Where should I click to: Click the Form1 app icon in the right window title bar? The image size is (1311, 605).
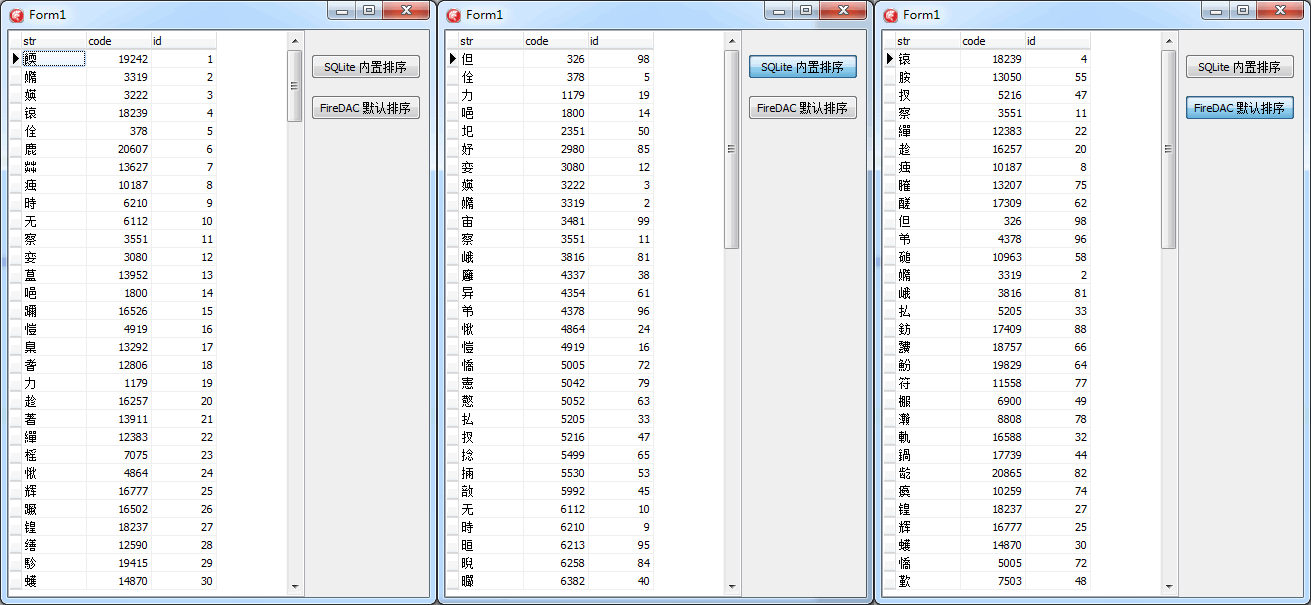890,14
